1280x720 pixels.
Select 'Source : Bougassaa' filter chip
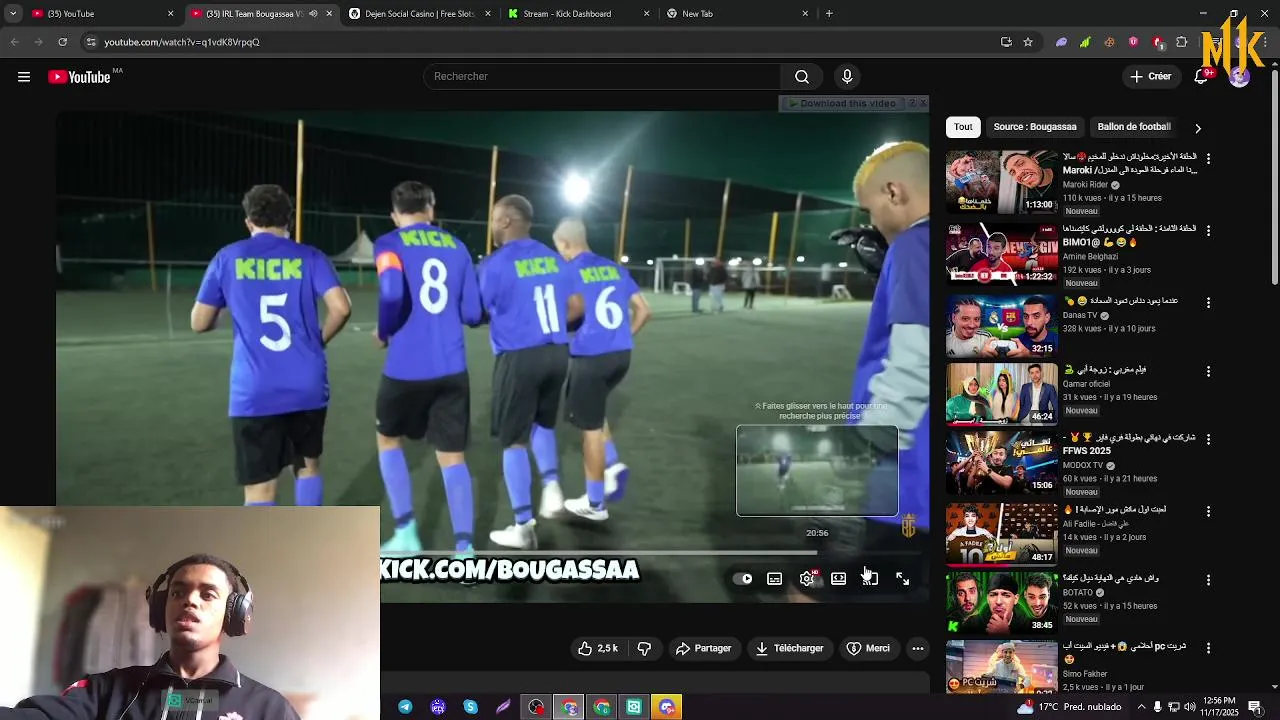1035,127
